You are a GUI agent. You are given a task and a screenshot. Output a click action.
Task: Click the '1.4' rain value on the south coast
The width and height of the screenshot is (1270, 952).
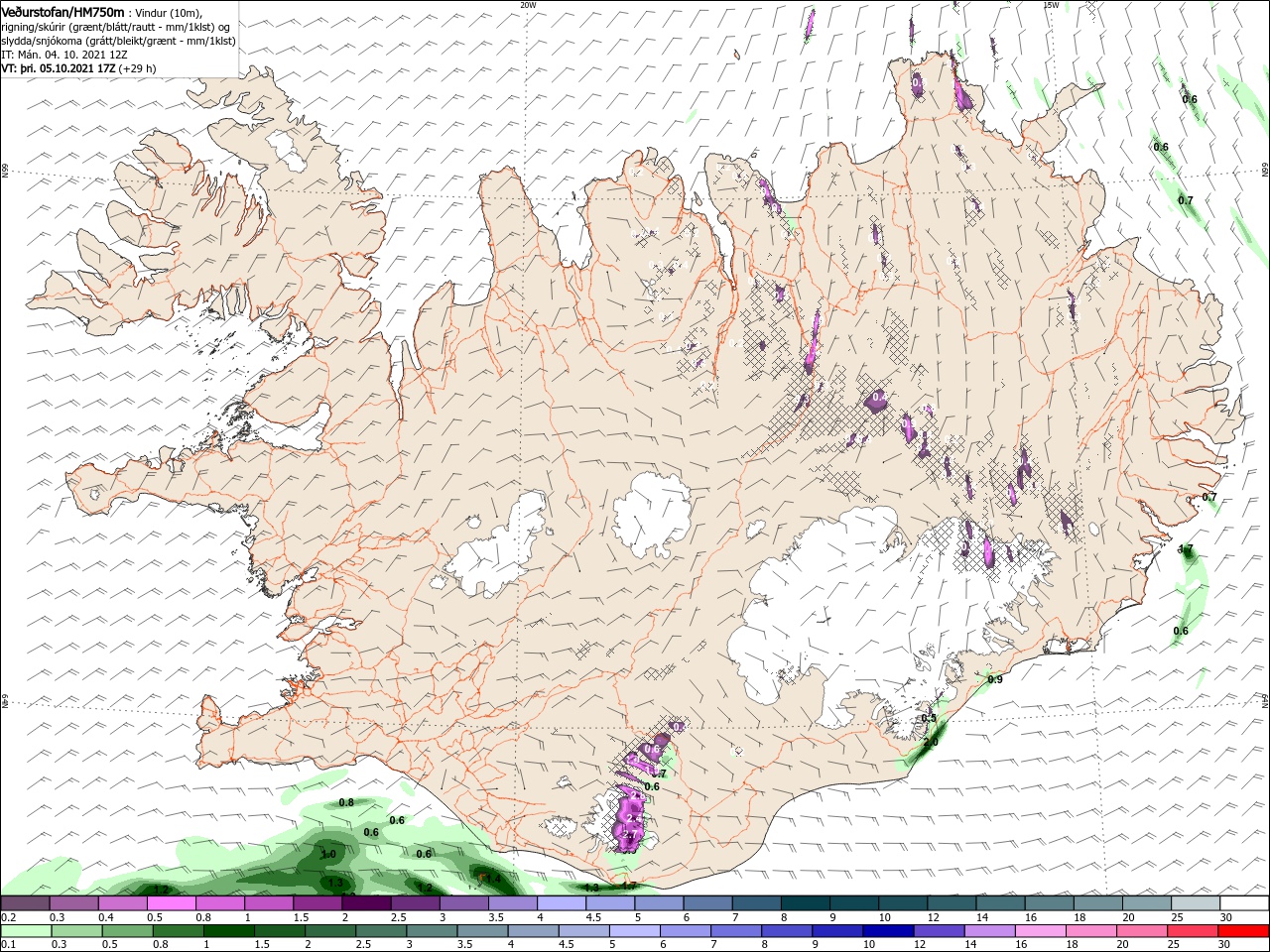point(494,879)
